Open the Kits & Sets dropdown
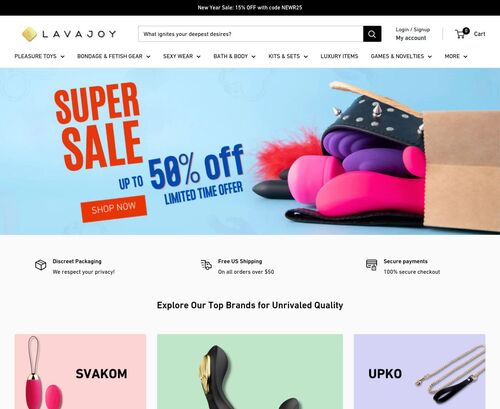Screen dimensions: 500x409 coord(288,56)
